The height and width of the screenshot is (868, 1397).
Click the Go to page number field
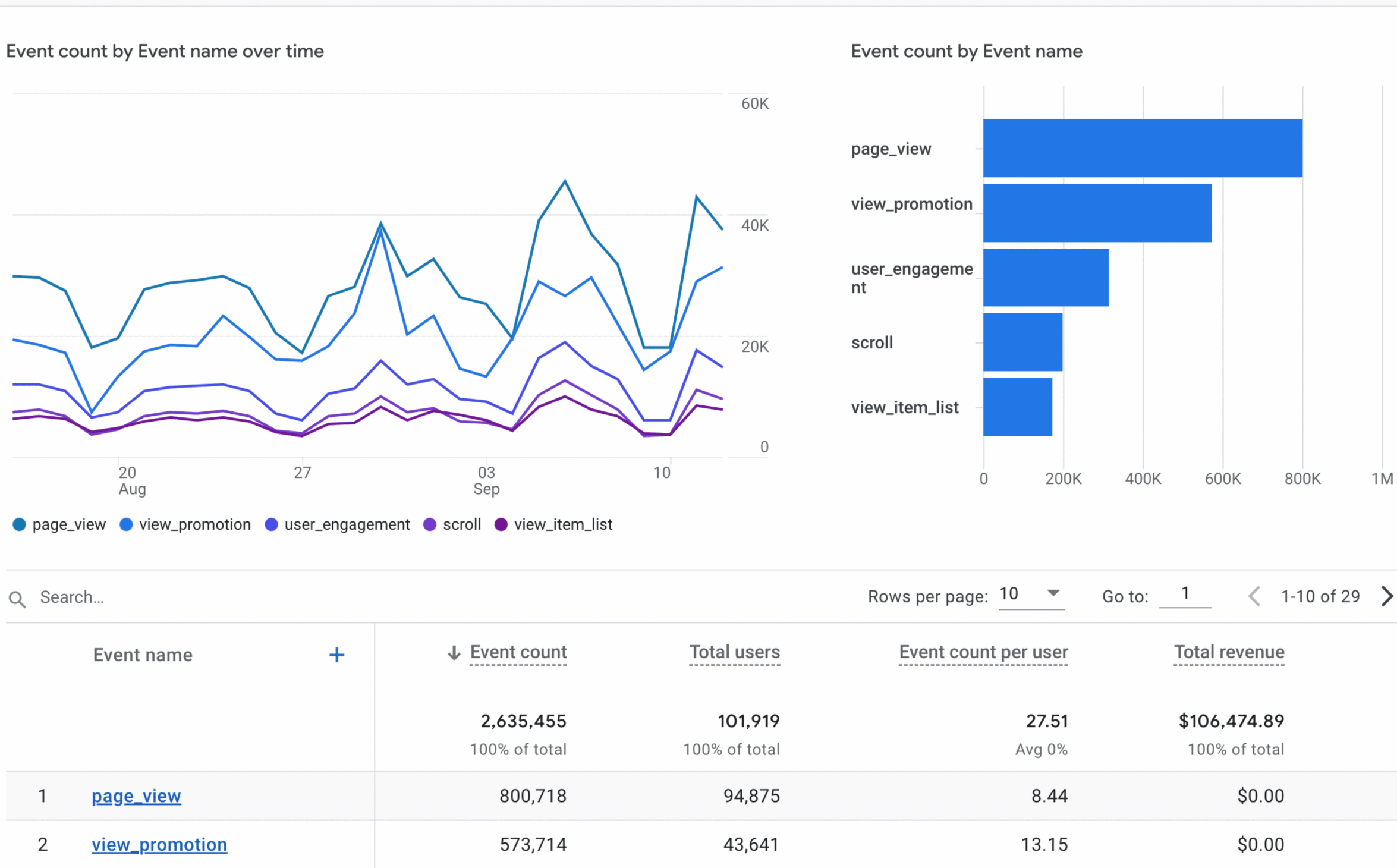[x=1185, y=594]
